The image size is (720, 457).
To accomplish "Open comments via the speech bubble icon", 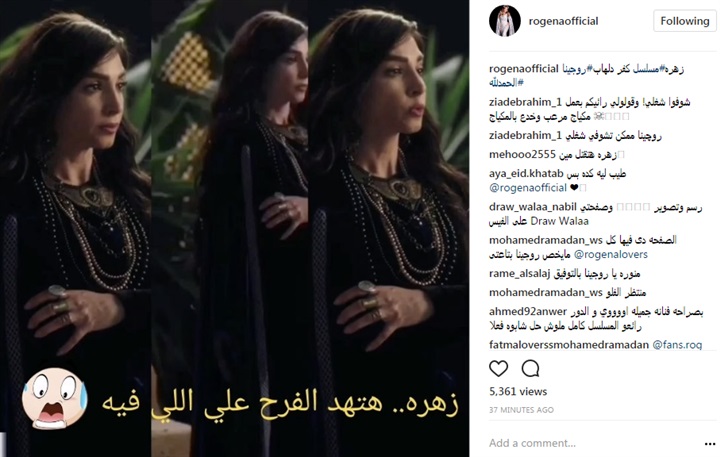I will pyautogui.click(x=530, y=368).
